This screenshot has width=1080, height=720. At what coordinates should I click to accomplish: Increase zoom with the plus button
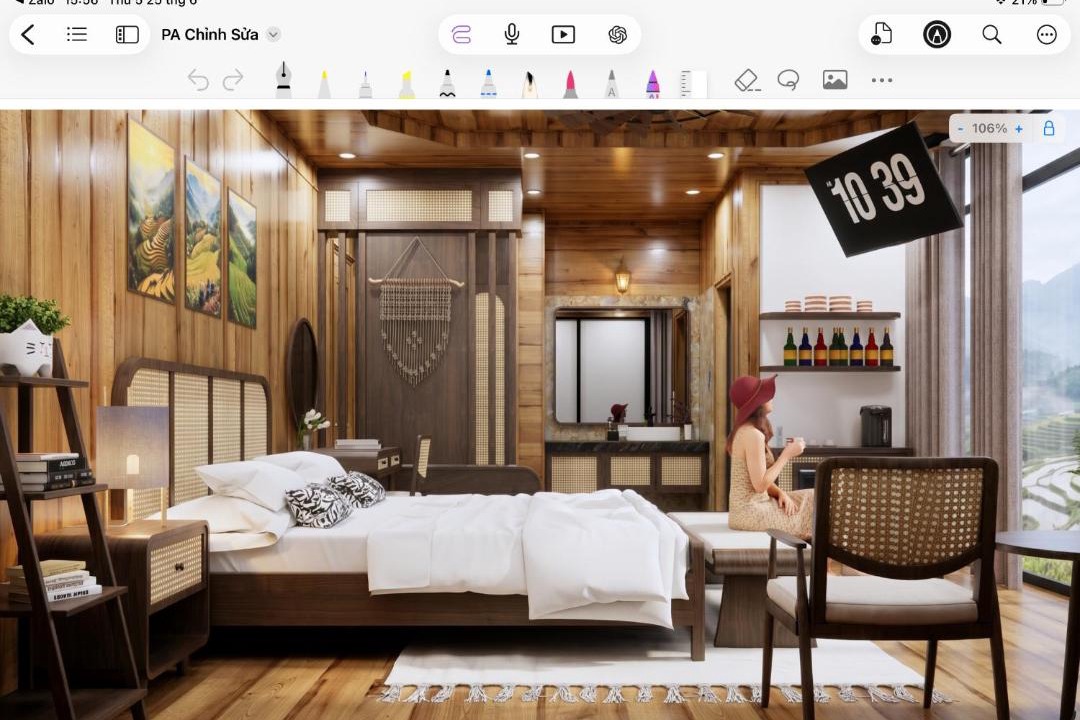pos(1019,128)
